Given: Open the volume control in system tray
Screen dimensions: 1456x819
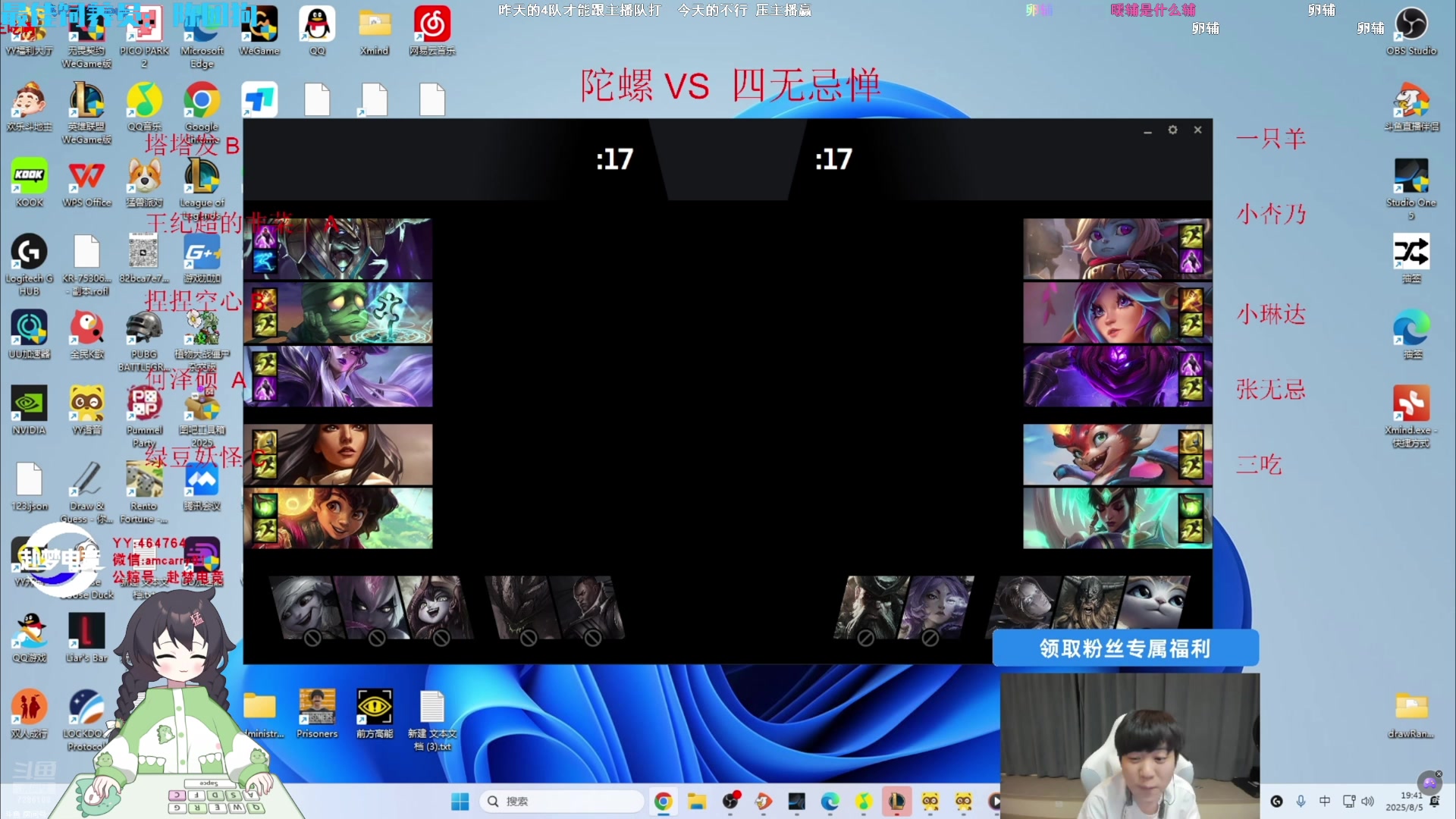Looking at the screenshot, I should tap(1367, 802).
